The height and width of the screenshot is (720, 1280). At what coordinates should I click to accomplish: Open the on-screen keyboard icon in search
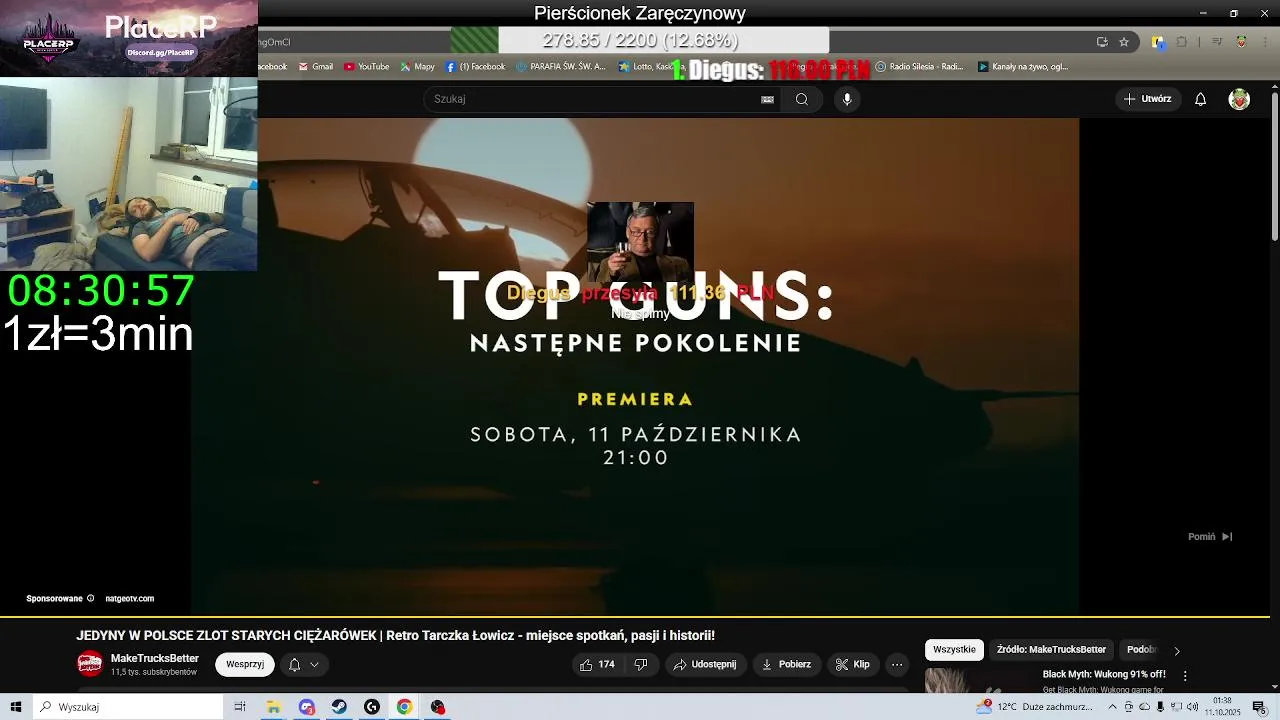(x=767, y=99)
